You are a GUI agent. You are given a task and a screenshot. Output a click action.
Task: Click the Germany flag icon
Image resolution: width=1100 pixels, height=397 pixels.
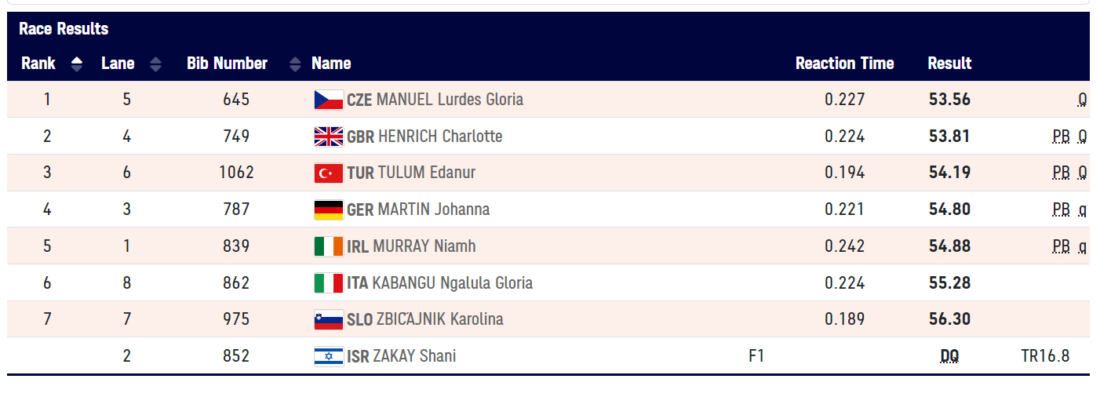coord(328,210)
